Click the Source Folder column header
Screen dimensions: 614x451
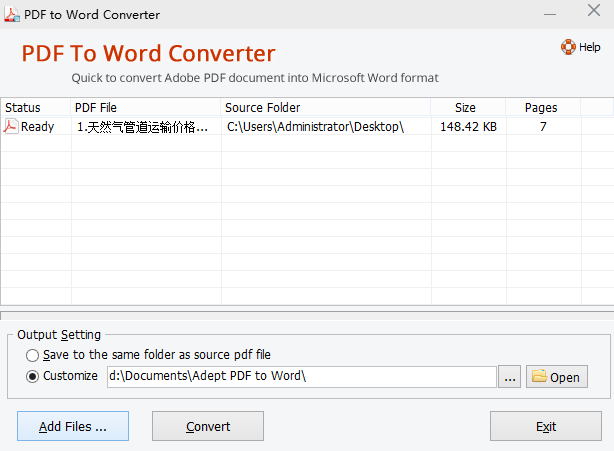pyautogui.click(x=325, y=107)
